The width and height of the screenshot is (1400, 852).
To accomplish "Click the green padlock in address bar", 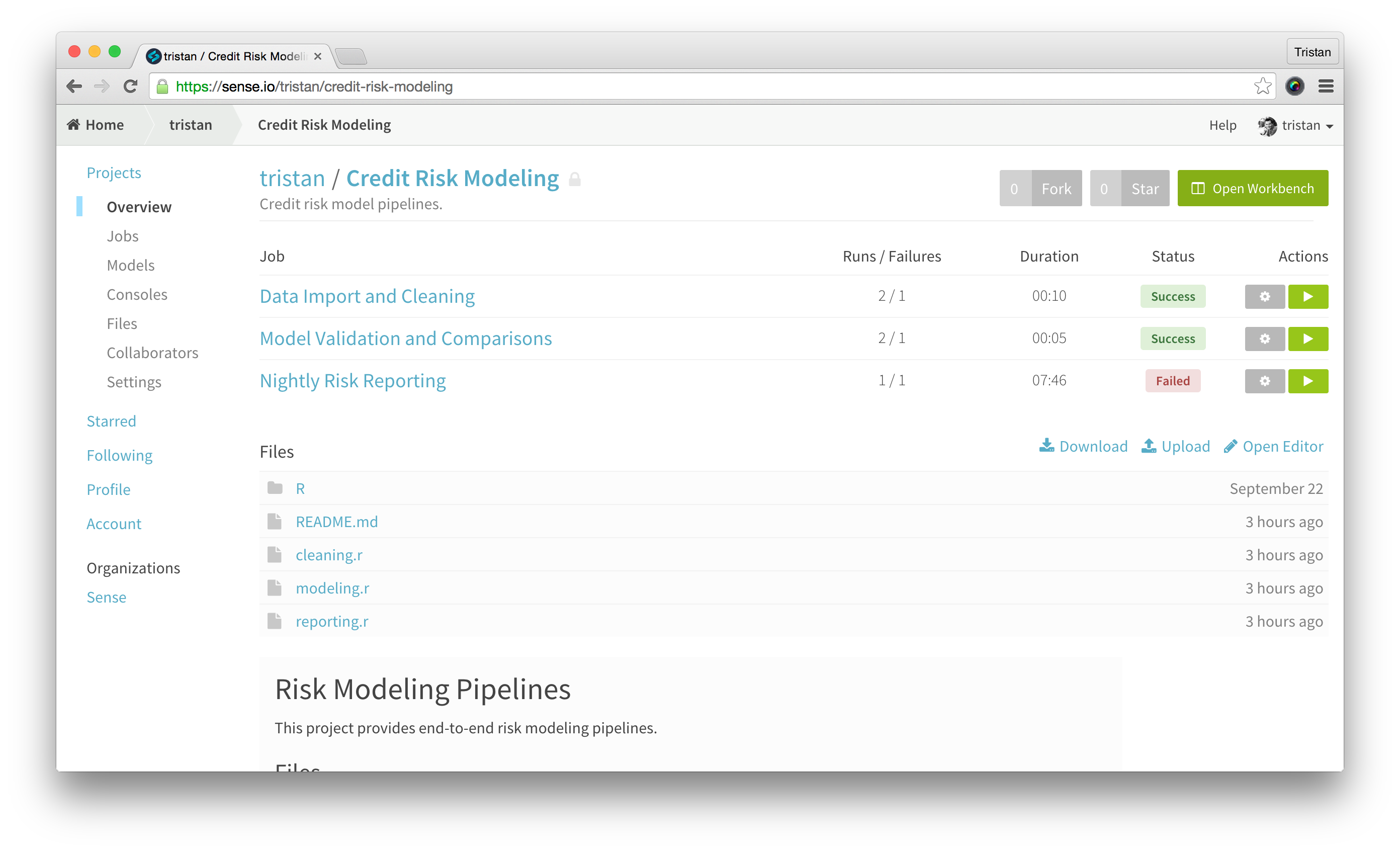I will [x=162, y=87].
